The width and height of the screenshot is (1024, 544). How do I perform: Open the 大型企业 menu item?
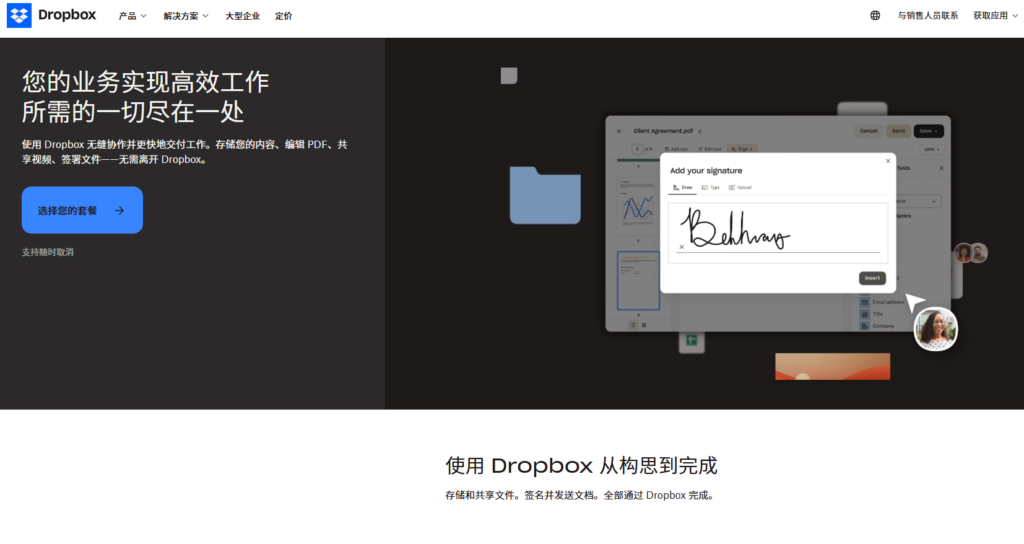[x=240, y=16]
